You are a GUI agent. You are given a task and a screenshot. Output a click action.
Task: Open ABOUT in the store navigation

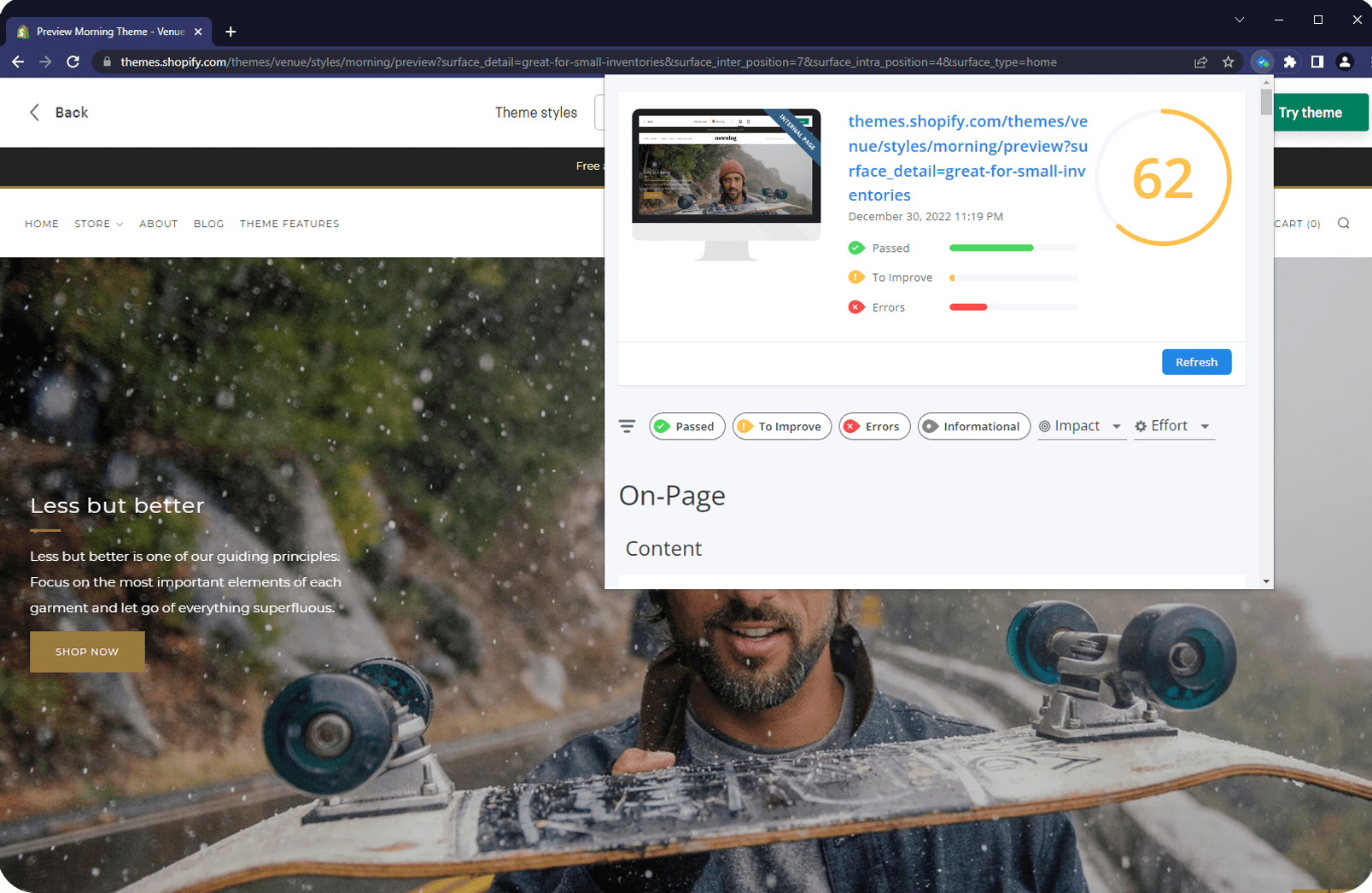click(x=159, y=224)
